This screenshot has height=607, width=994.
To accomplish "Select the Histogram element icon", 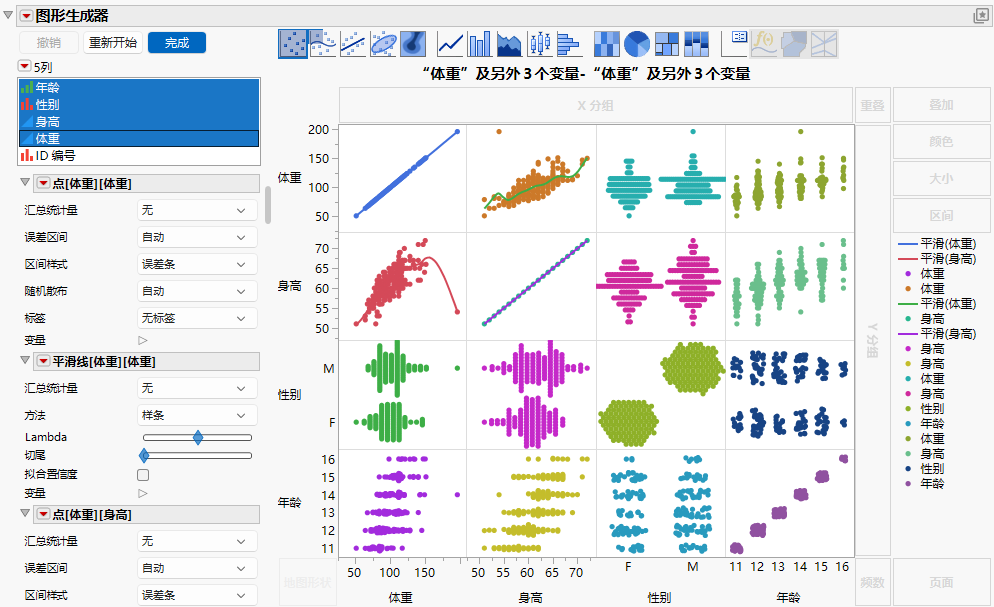I will tap(569, 44).
